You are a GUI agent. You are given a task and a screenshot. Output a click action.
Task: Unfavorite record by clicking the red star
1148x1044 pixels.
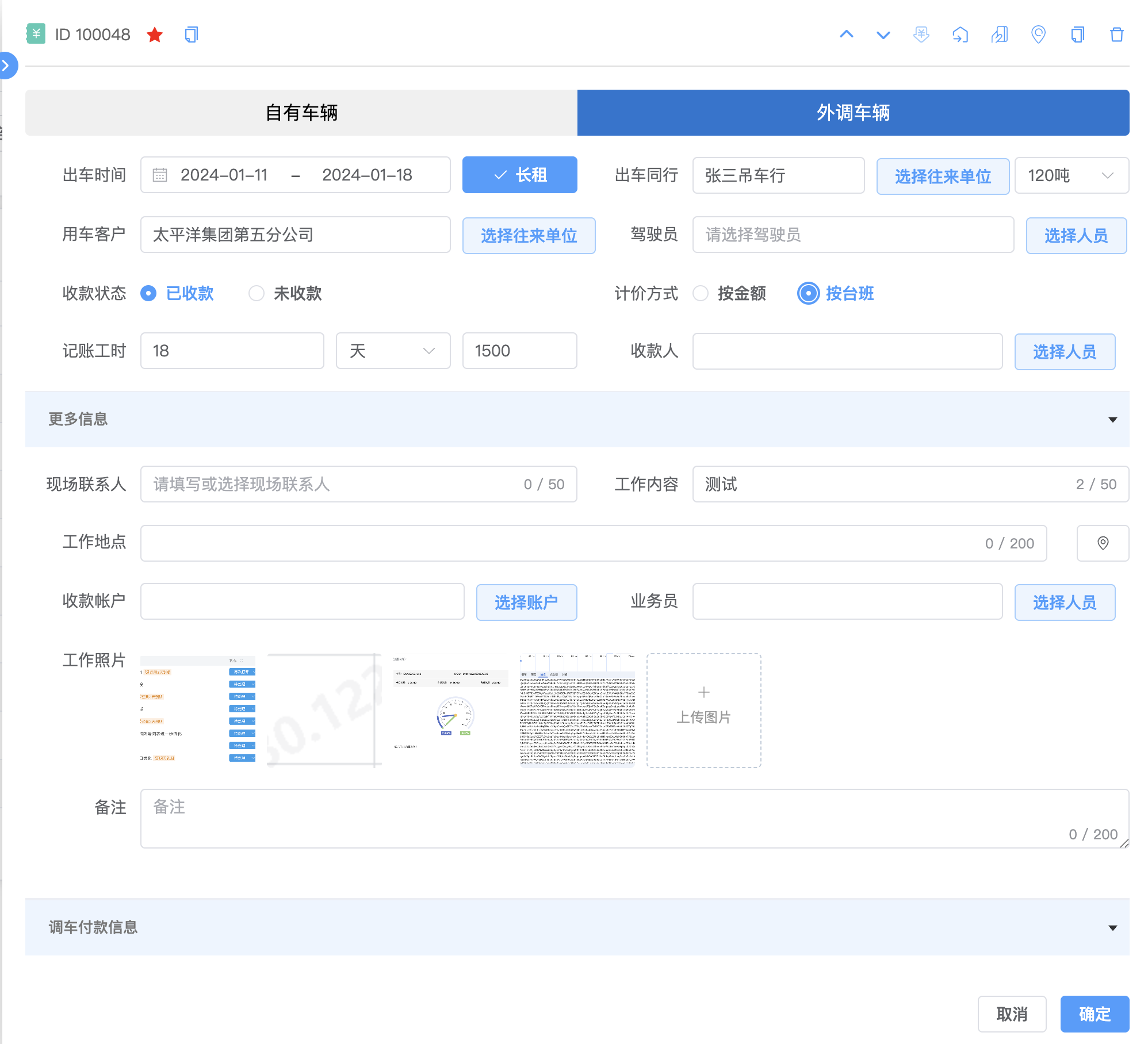click(154, 34)
